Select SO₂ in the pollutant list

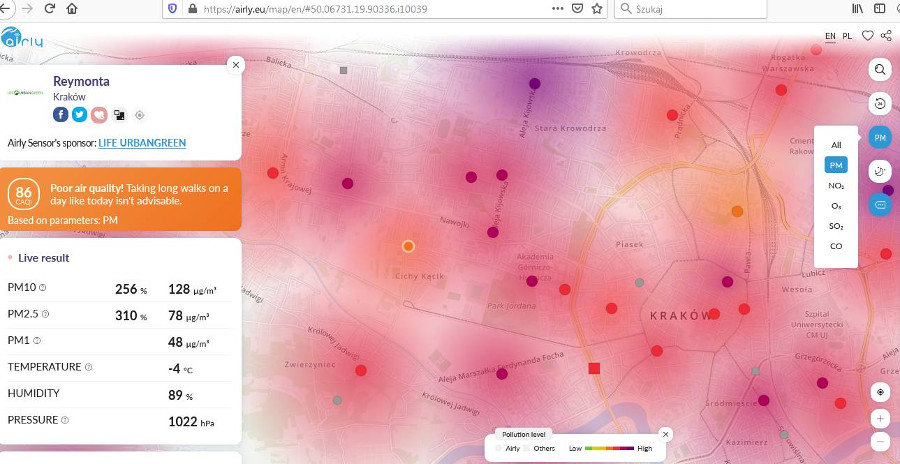point(836,226)
